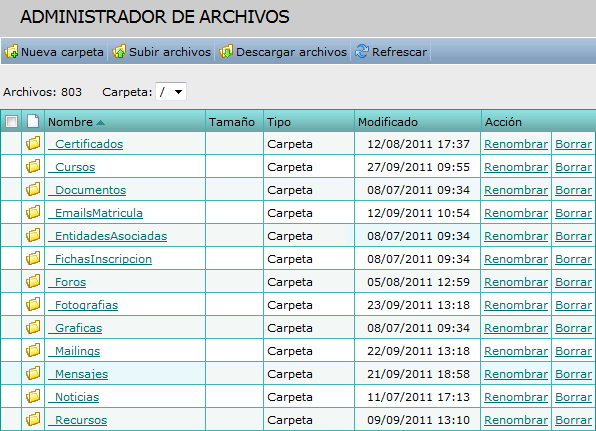Sort by Tamaño column header
Image resolution: width=596 pixels, height=431 pixels.
[x=231, y=122]
